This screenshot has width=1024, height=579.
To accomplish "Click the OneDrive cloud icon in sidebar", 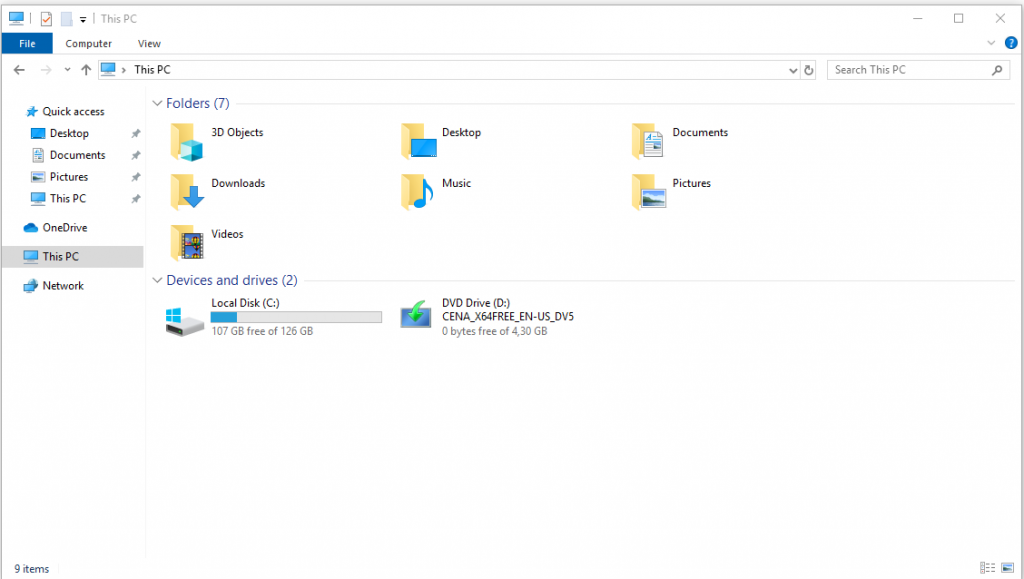I will coord(31,228).
